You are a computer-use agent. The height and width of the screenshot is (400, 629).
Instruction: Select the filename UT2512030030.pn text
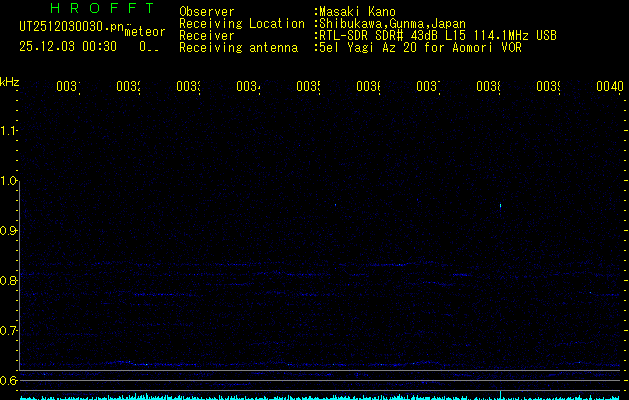coord(72,27)
